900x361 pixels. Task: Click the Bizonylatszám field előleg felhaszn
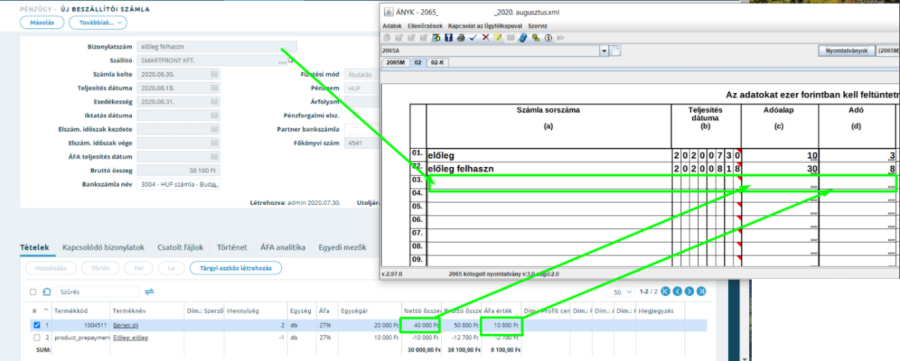click(217, 46)
